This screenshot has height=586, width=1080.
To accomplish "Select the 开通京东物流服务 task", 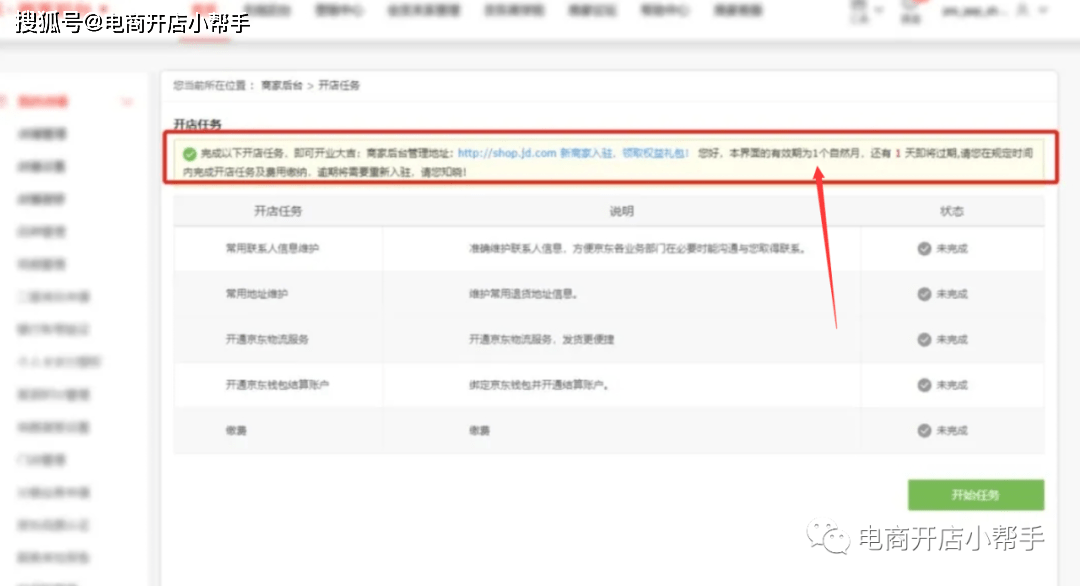I will pos(267,339).
